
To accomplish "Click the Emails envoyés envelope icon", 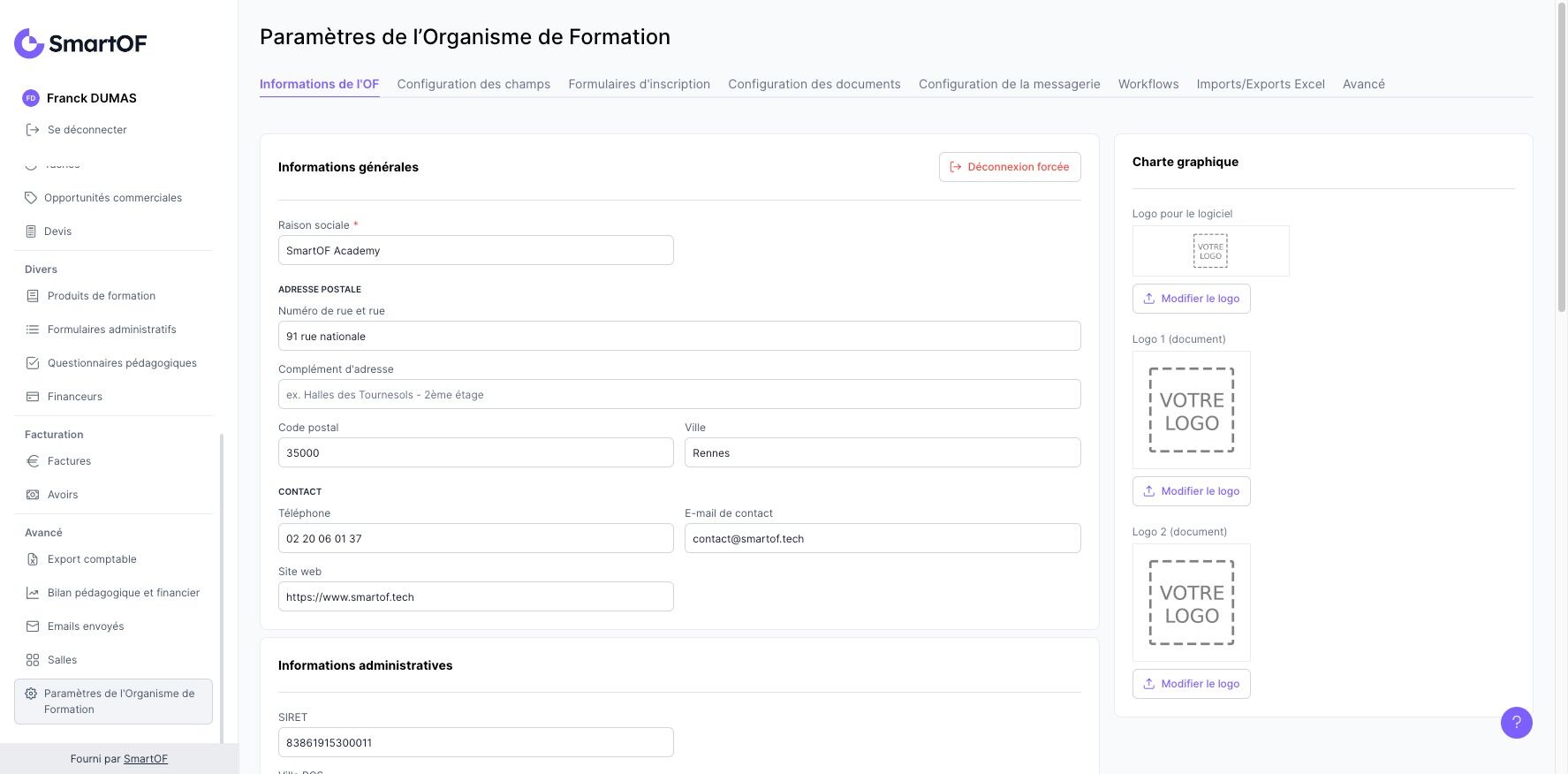I will tap(33, 626).
